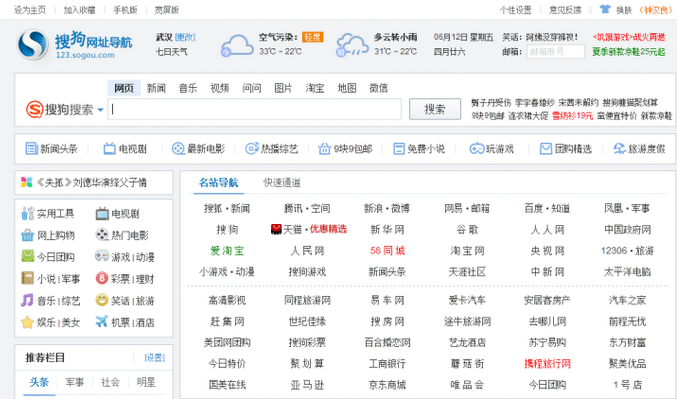Click the 今日团购 green icon
The width and height of the screenshot is (677, 399).
click(27, 256)
